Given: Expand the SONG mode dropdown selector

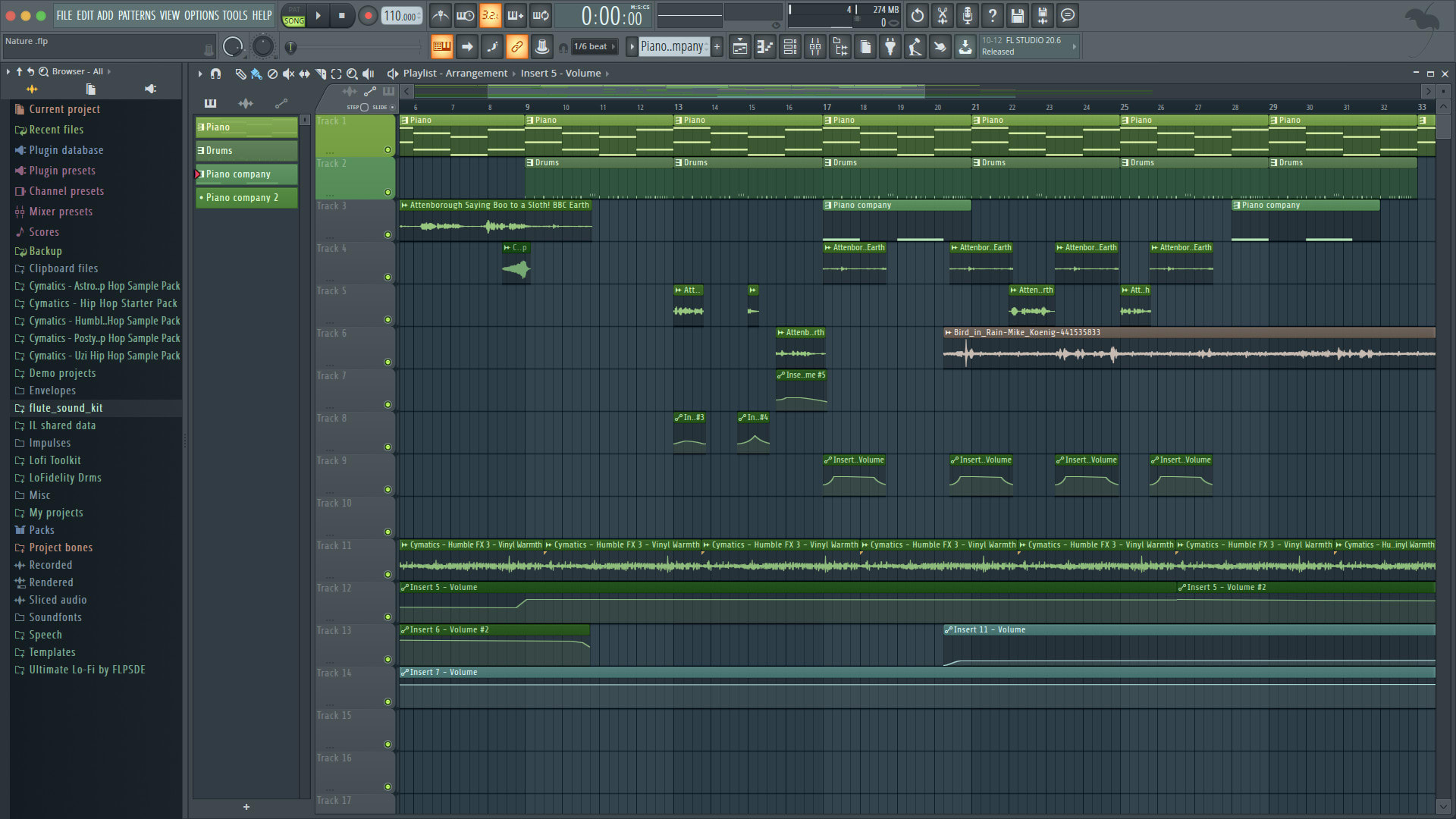Looking at the screenshot, I should [293, 20].
